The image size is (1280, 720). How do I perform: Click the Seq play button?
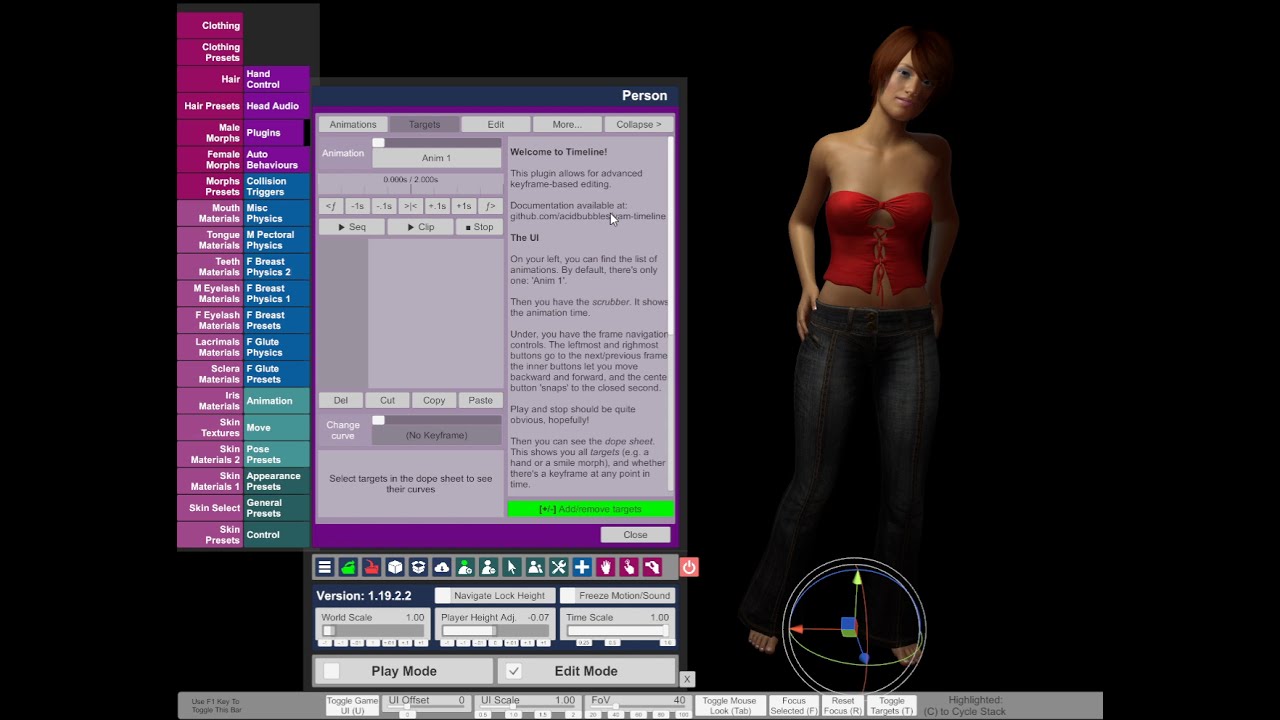352,227
